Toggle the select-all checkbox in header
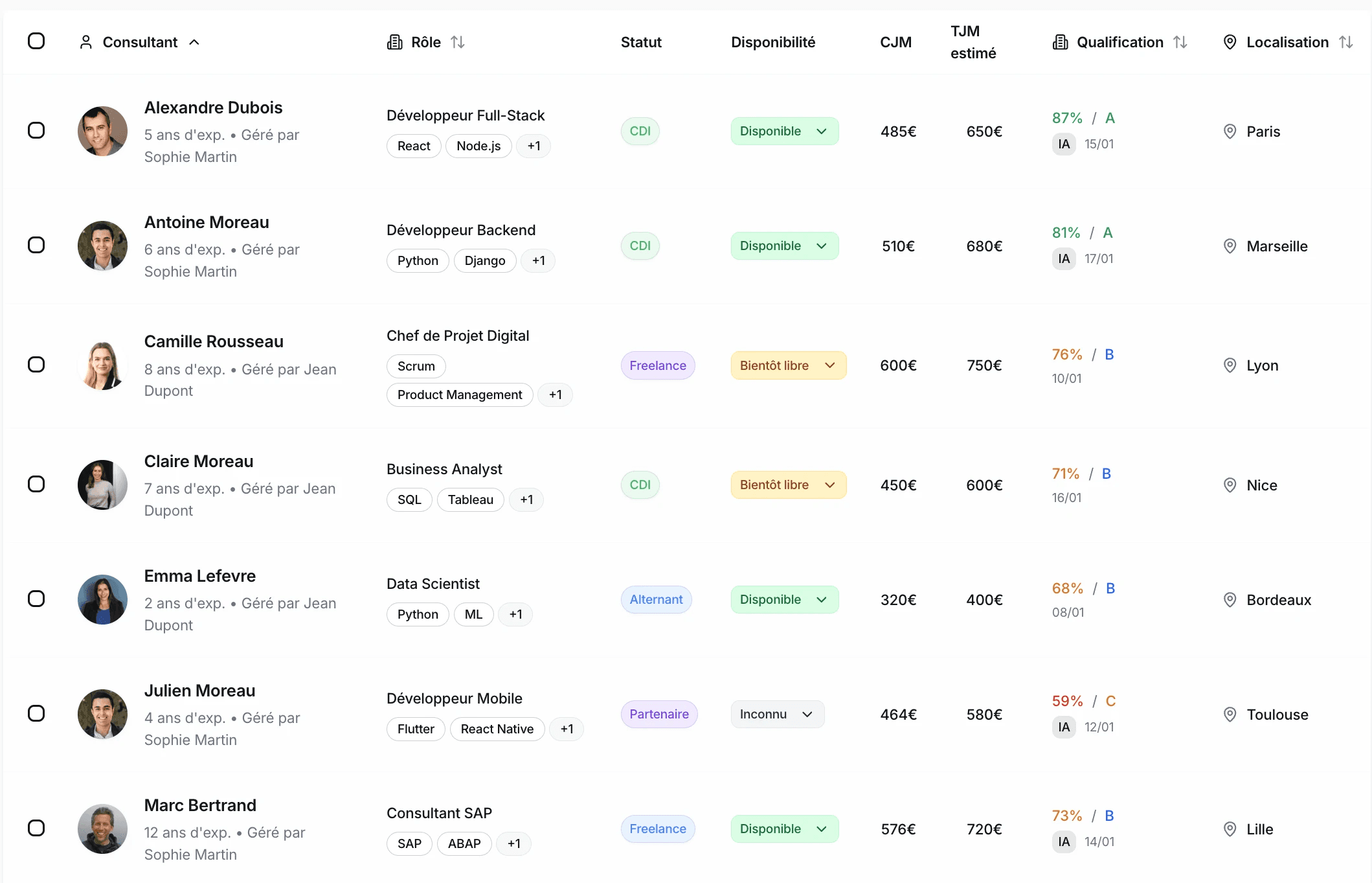This screenshot has height=883, width=1372. [x=36, y=41]
